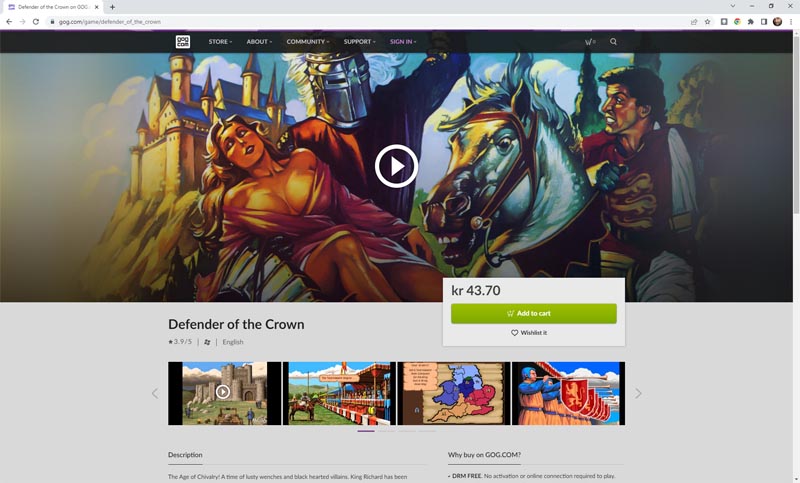This screenshot has height=483, width=800.
Task: Click the GOG.com logo
Action: (x=183, y=42)
